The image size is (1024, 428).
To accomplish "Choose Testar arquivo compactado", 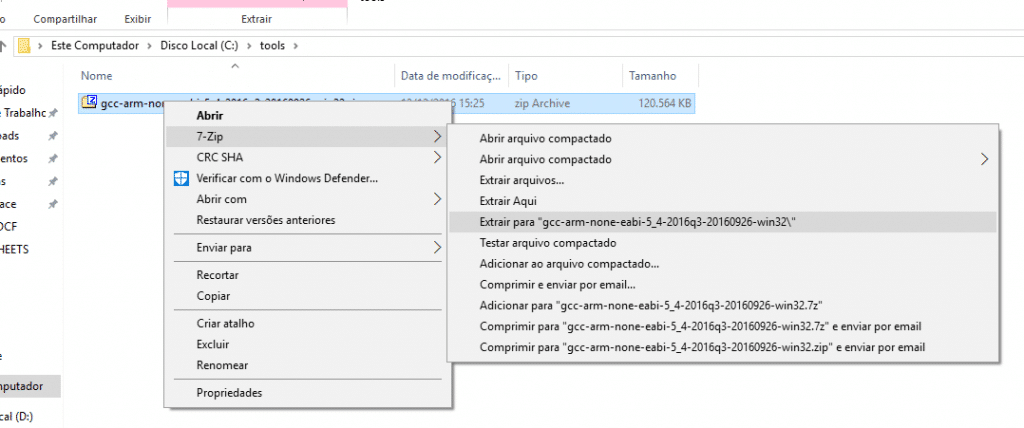I will click(x=547, y=243).
